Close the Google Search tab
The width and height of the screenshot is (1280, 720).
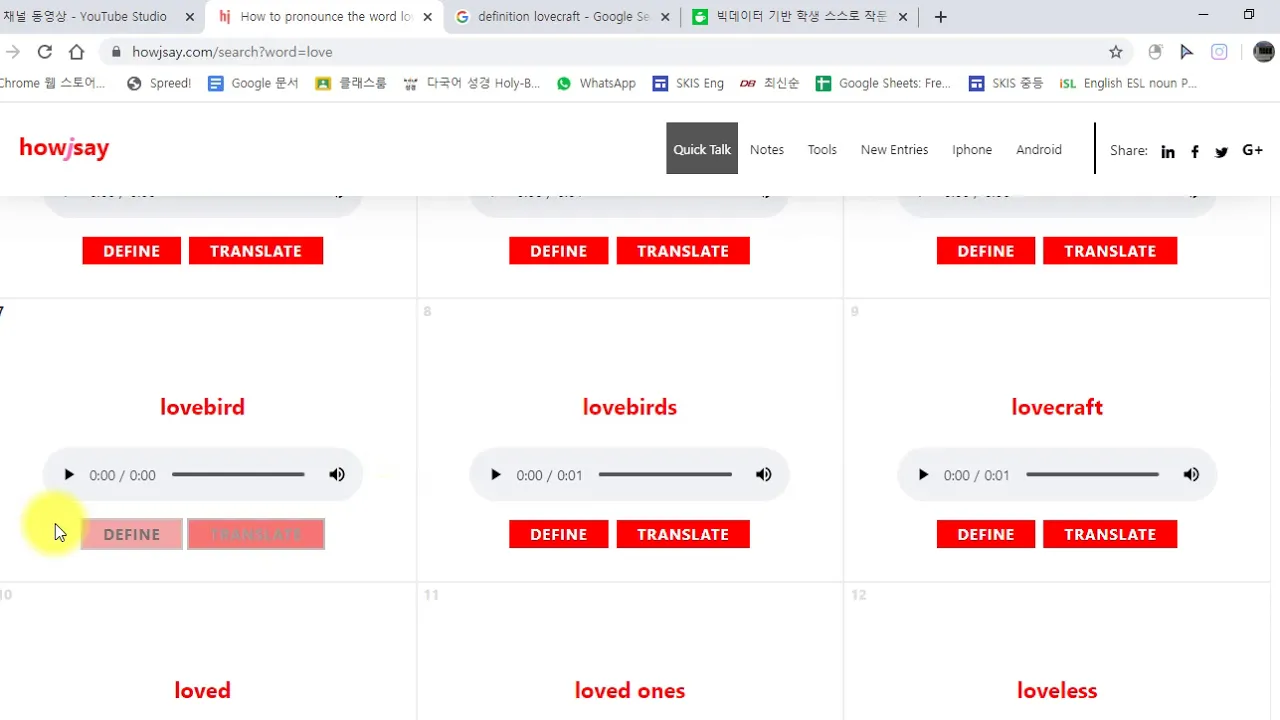pos(664,17)
